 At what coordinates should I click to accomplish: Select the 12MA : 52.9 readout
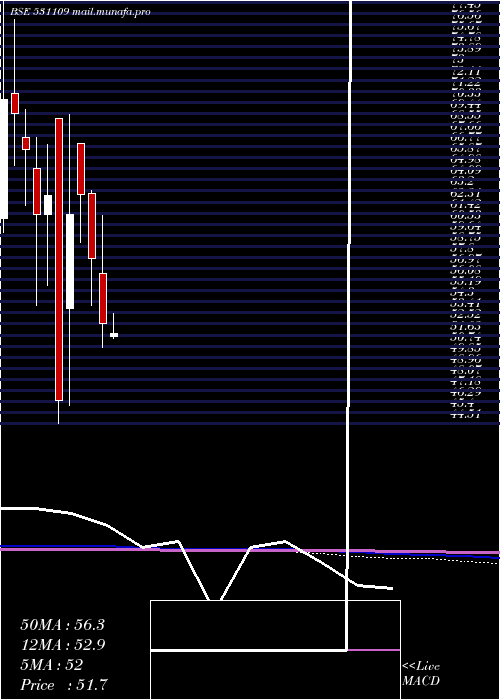pos(64,645)
